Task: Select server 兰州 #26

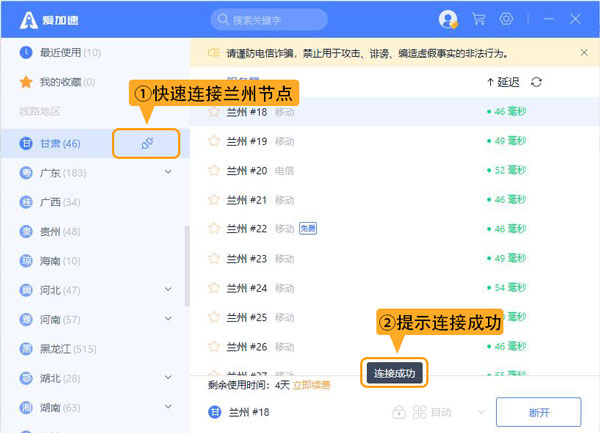Action: (x=395, y=347)
